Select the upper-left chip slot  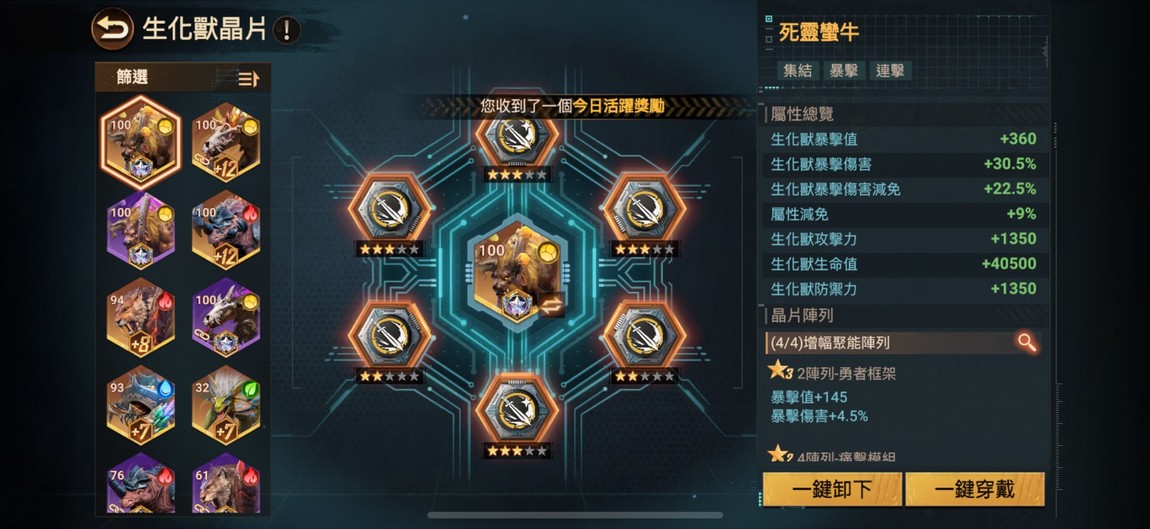point(389,210)
